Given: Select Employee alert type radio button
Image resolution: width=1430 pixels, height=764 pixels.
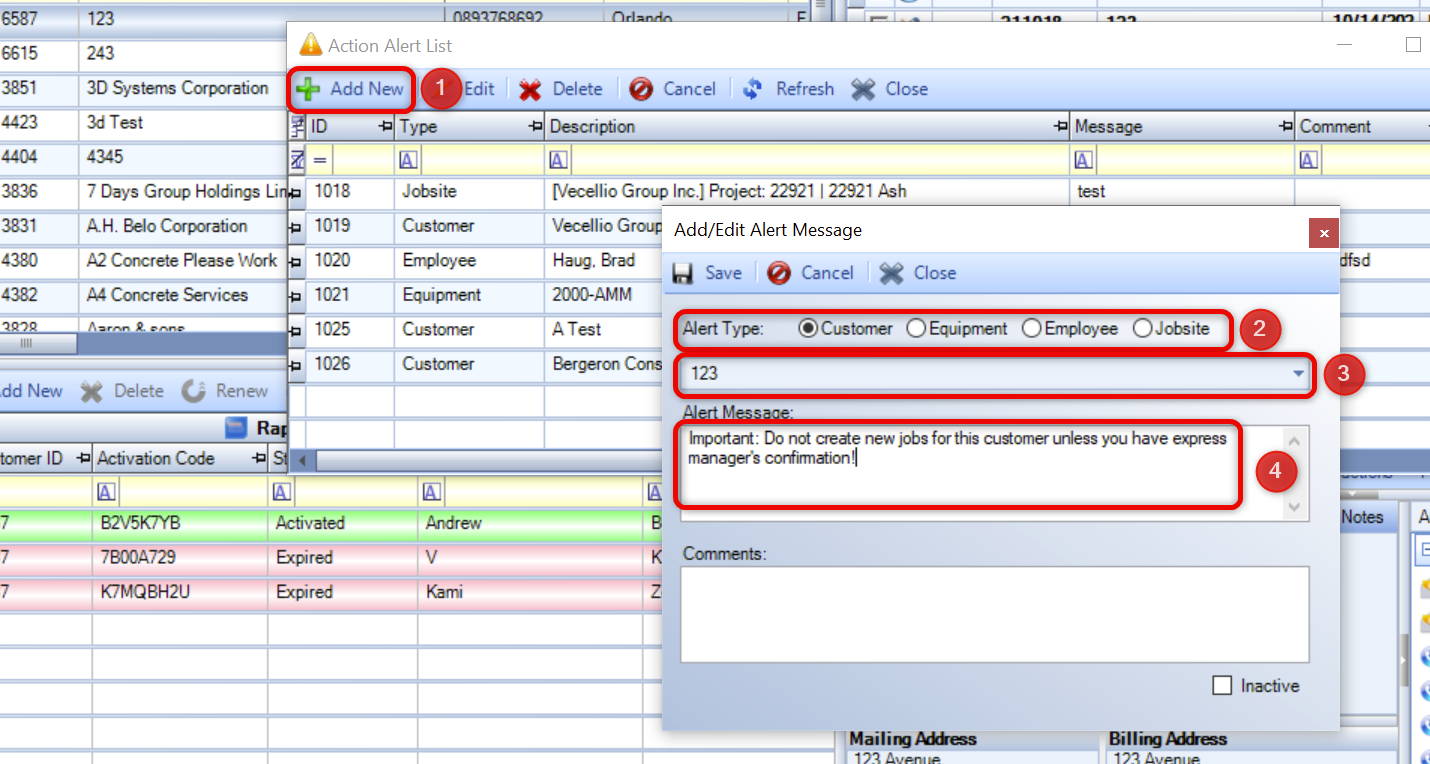Looking at the screenshot, I should tap(1070, 328).
